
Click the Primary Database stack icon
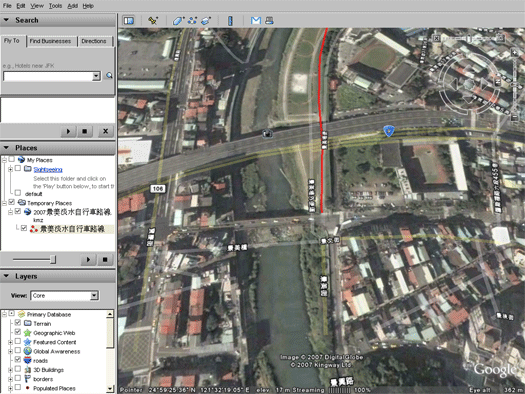(x=21, y=314)
